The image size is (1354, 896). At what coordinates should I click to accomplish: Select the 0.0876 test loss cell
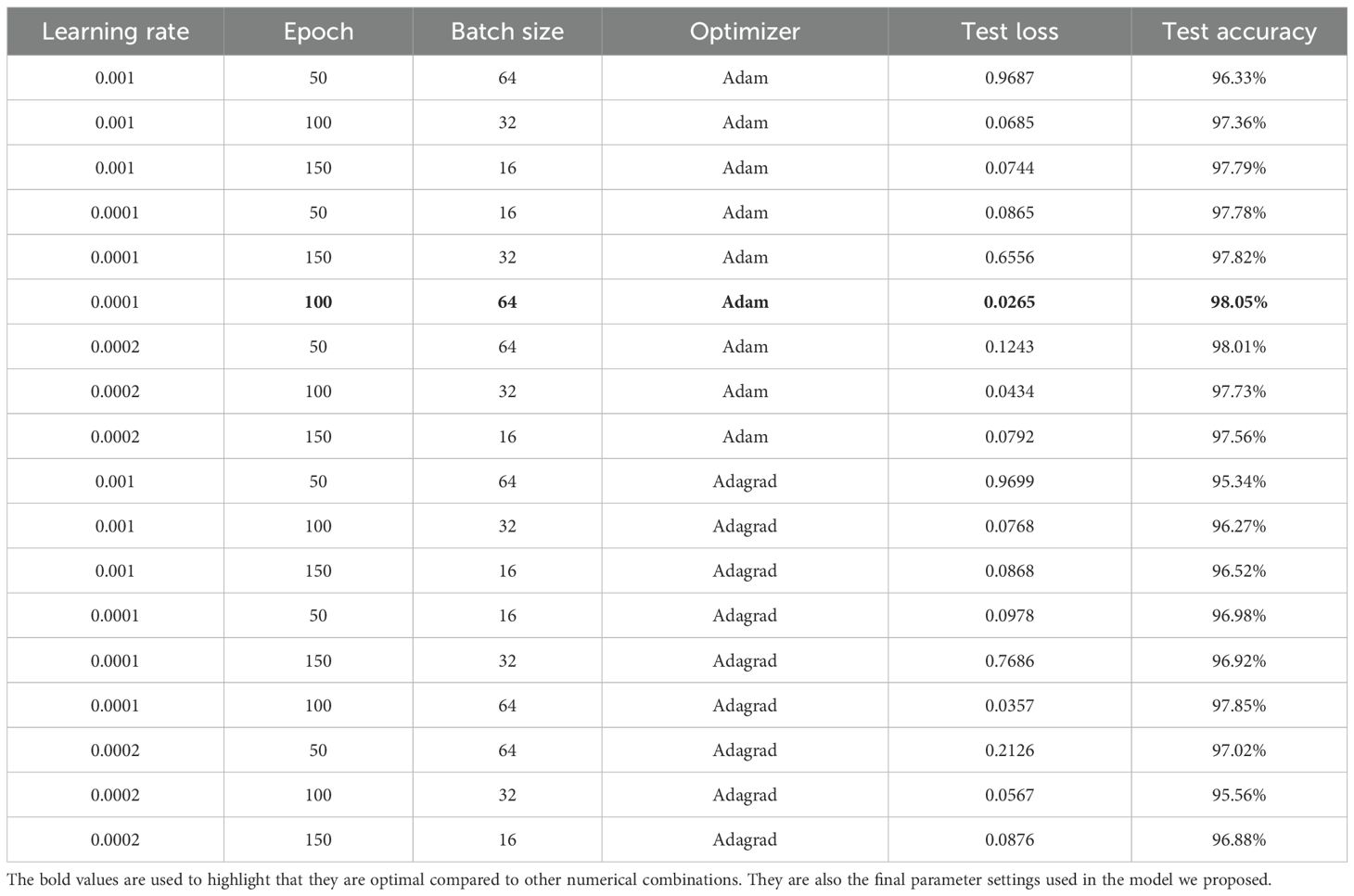tap(1009, 840)
